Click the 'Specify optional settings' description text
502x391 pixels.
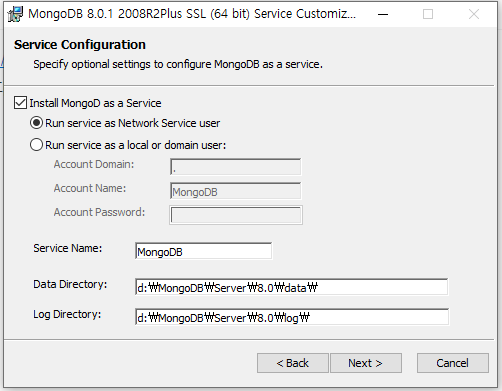178,64
